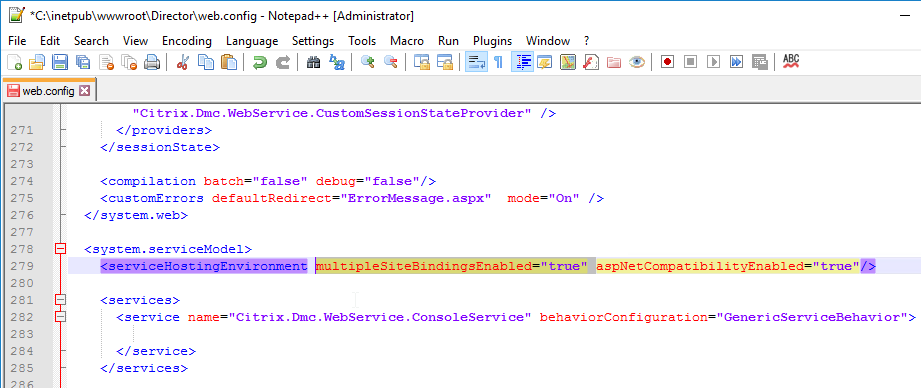Create a new file with New icon
This screenshot has width=921, height=388.
(x=14, y=62)
